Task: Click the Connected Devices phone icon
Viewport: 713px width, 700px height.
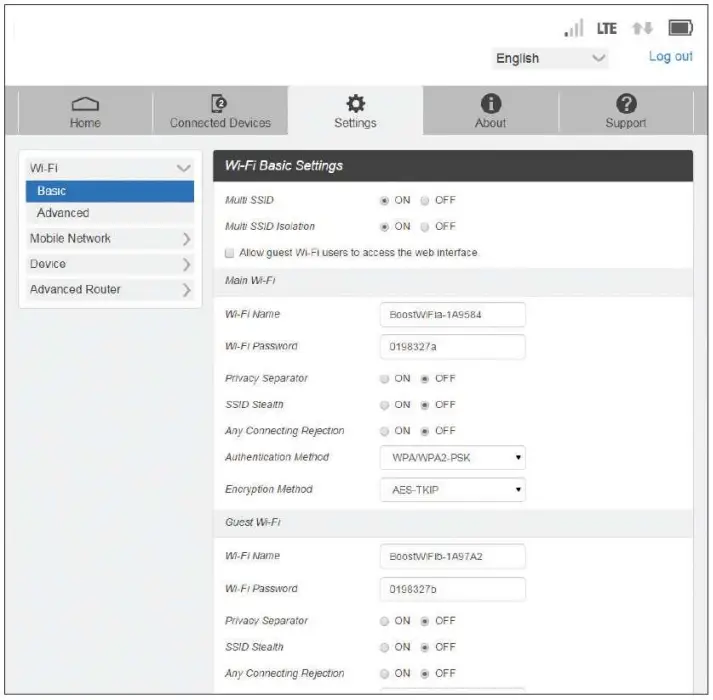Action: [220, 103]
